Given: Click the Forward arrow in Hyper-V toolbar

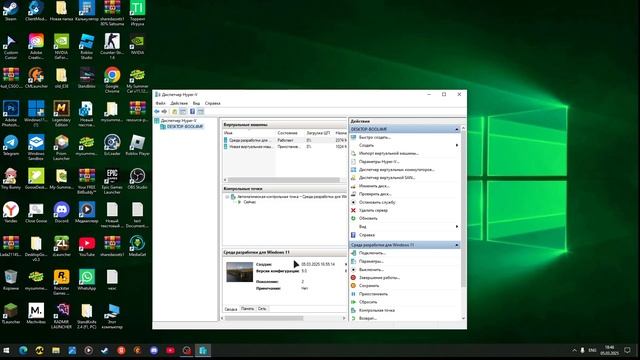Looking at the screenshot, I should tap(164, 111).
